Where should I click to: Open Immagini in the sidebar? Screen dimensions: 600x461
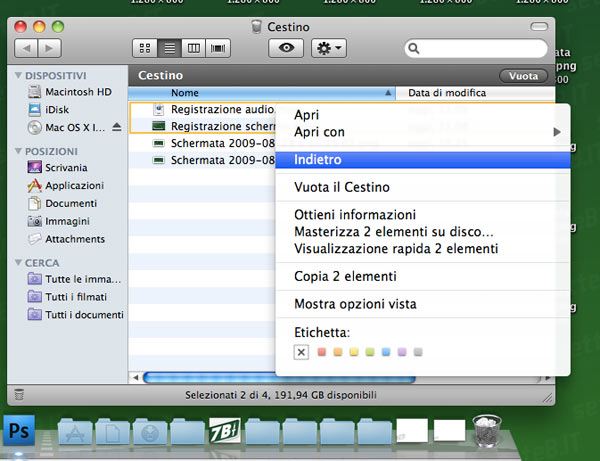[x=59, y=221]
